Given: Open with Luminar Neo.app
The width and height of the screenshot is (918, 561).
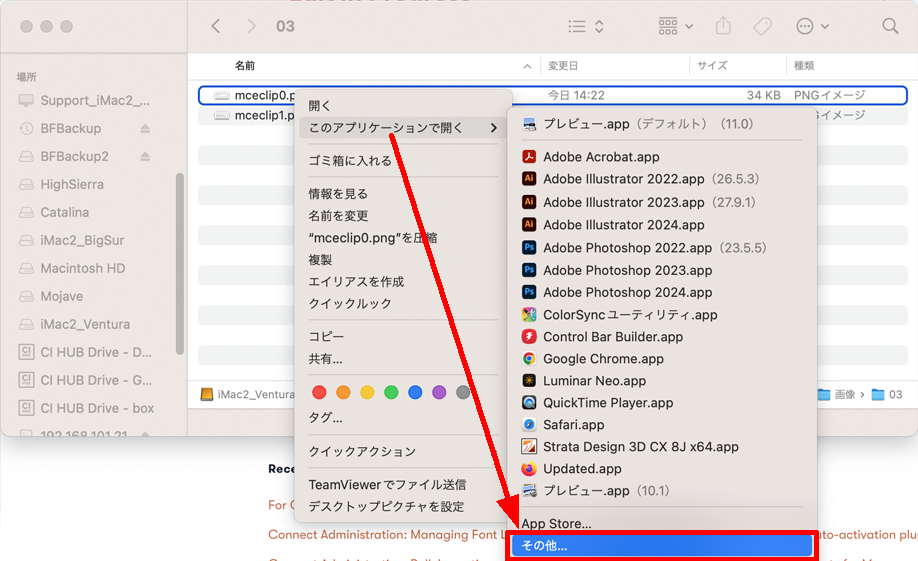Looking at the screenshot, I should point(584,381).
